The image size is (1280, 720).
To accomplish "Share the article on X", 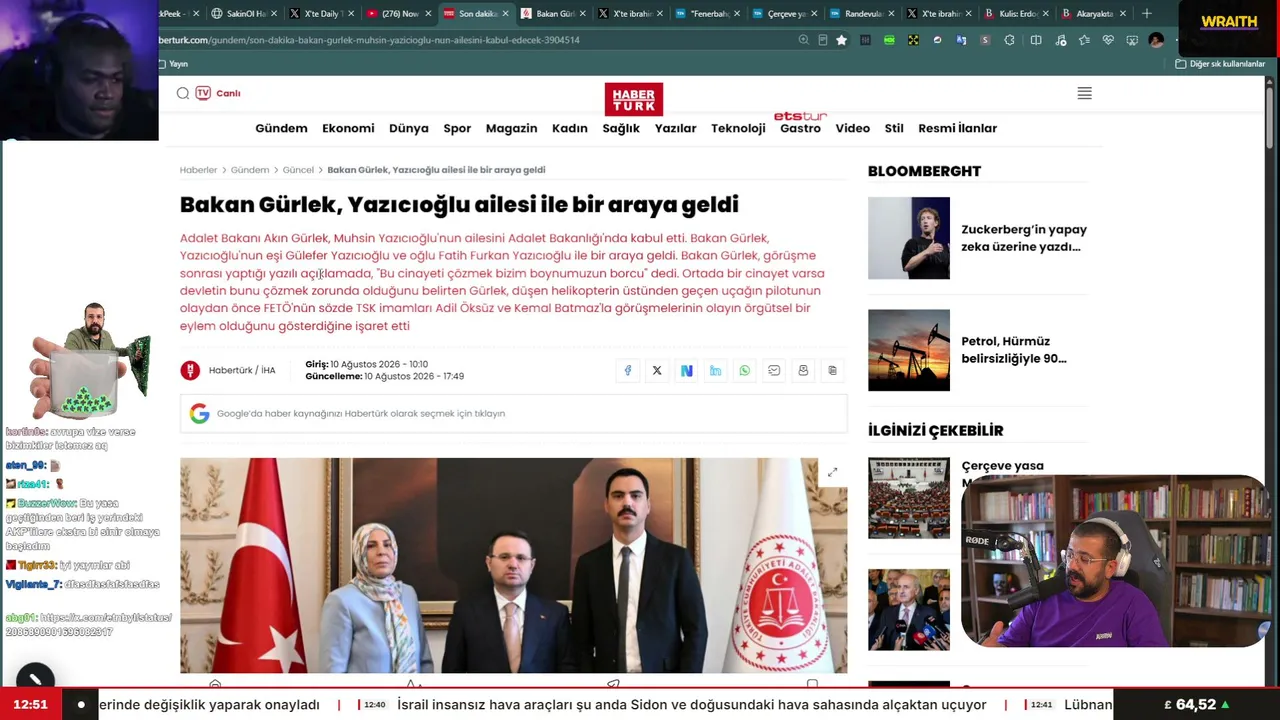I will click(x=657, y=371).
